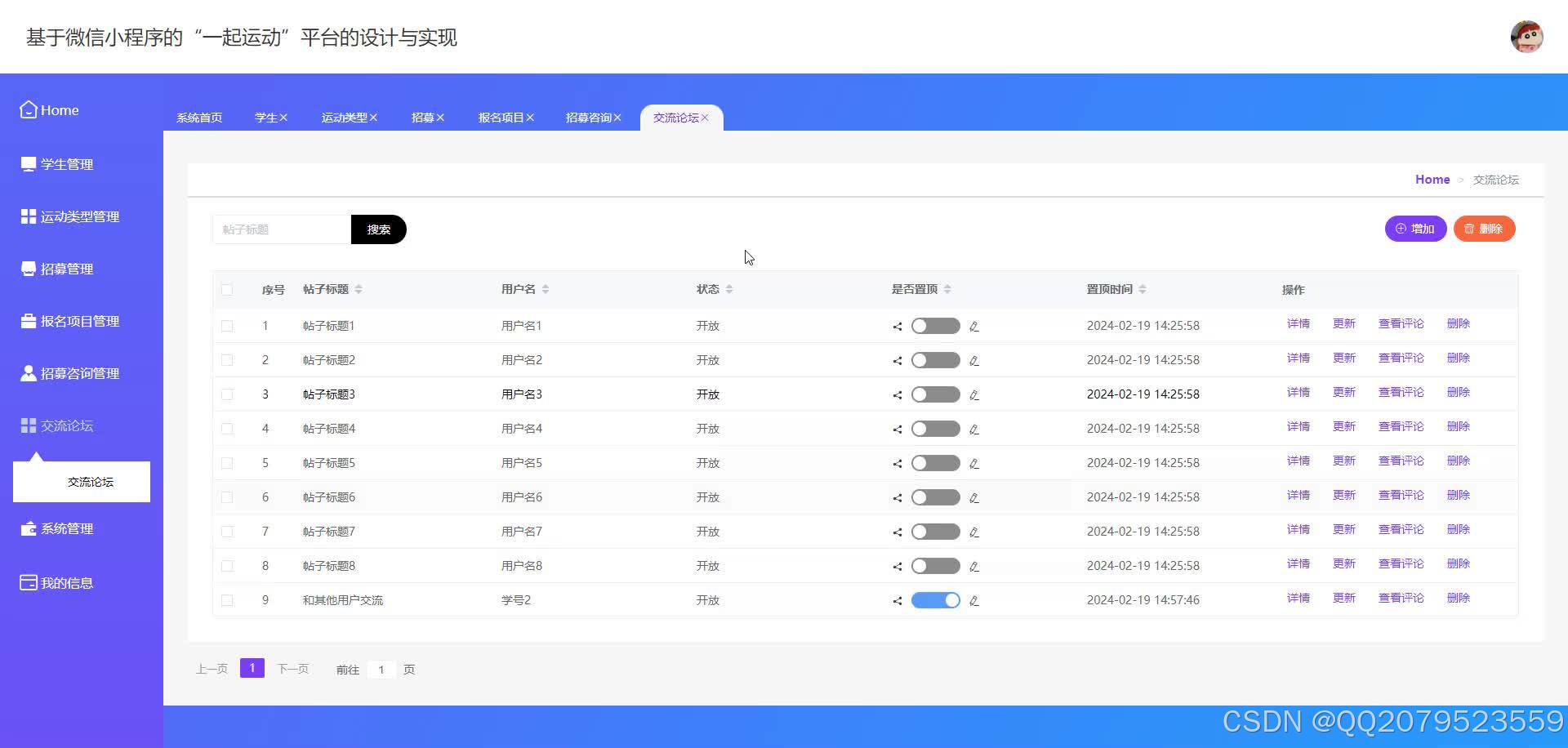Check the select-all checkbox in the table header
This screenshot has height=748, width=1568.
(x=227, y=290)
